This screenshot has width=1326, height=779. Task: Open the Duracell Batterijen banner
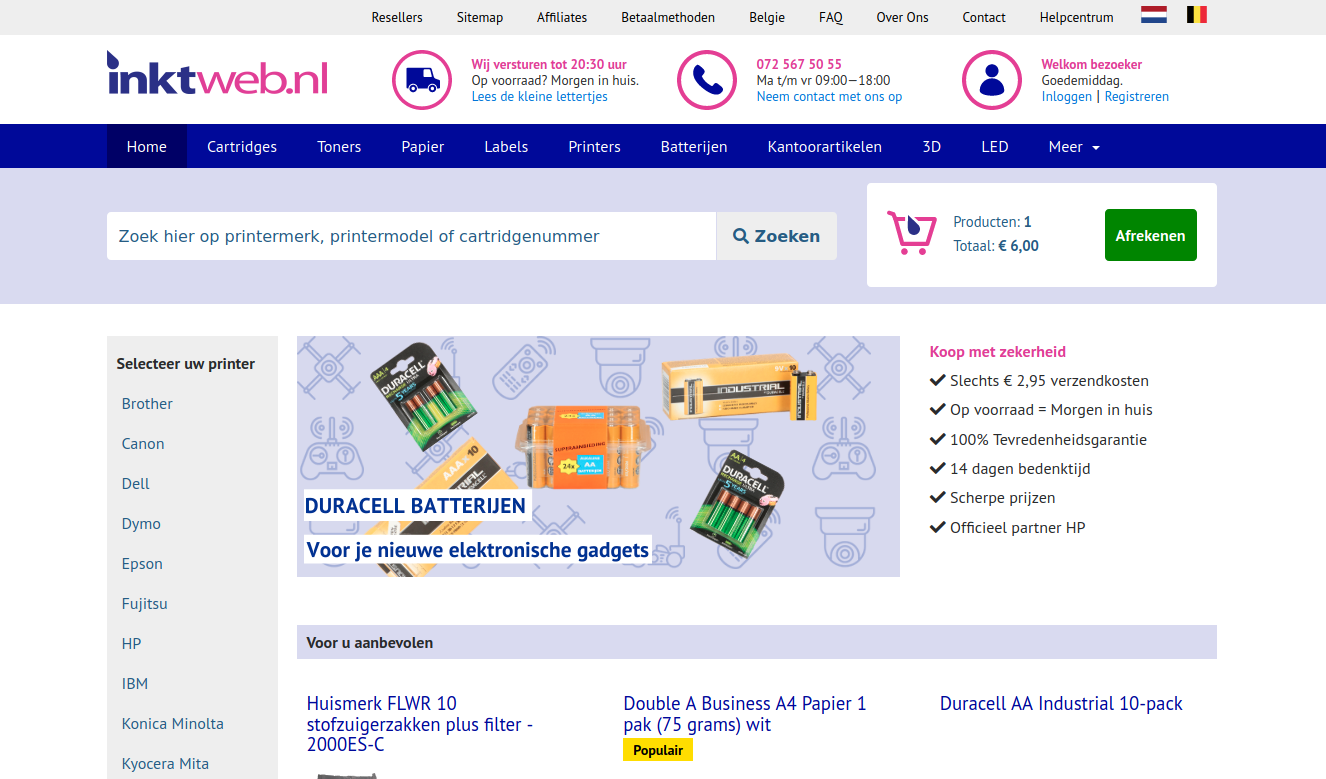coord(598,456)
